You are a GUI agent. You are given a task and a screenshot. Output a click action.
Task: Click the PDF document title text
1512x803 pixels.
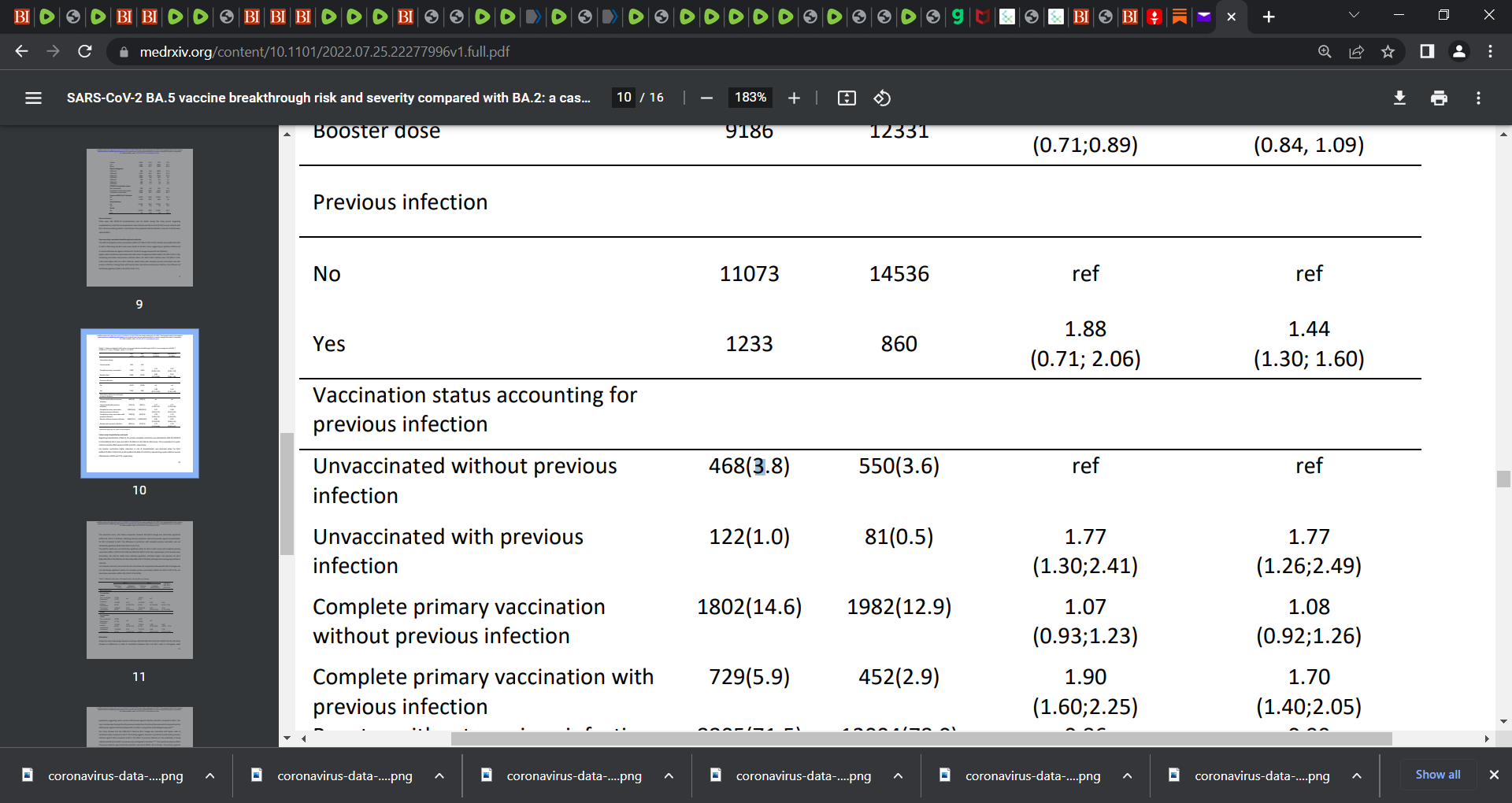[x=328, y=98]
